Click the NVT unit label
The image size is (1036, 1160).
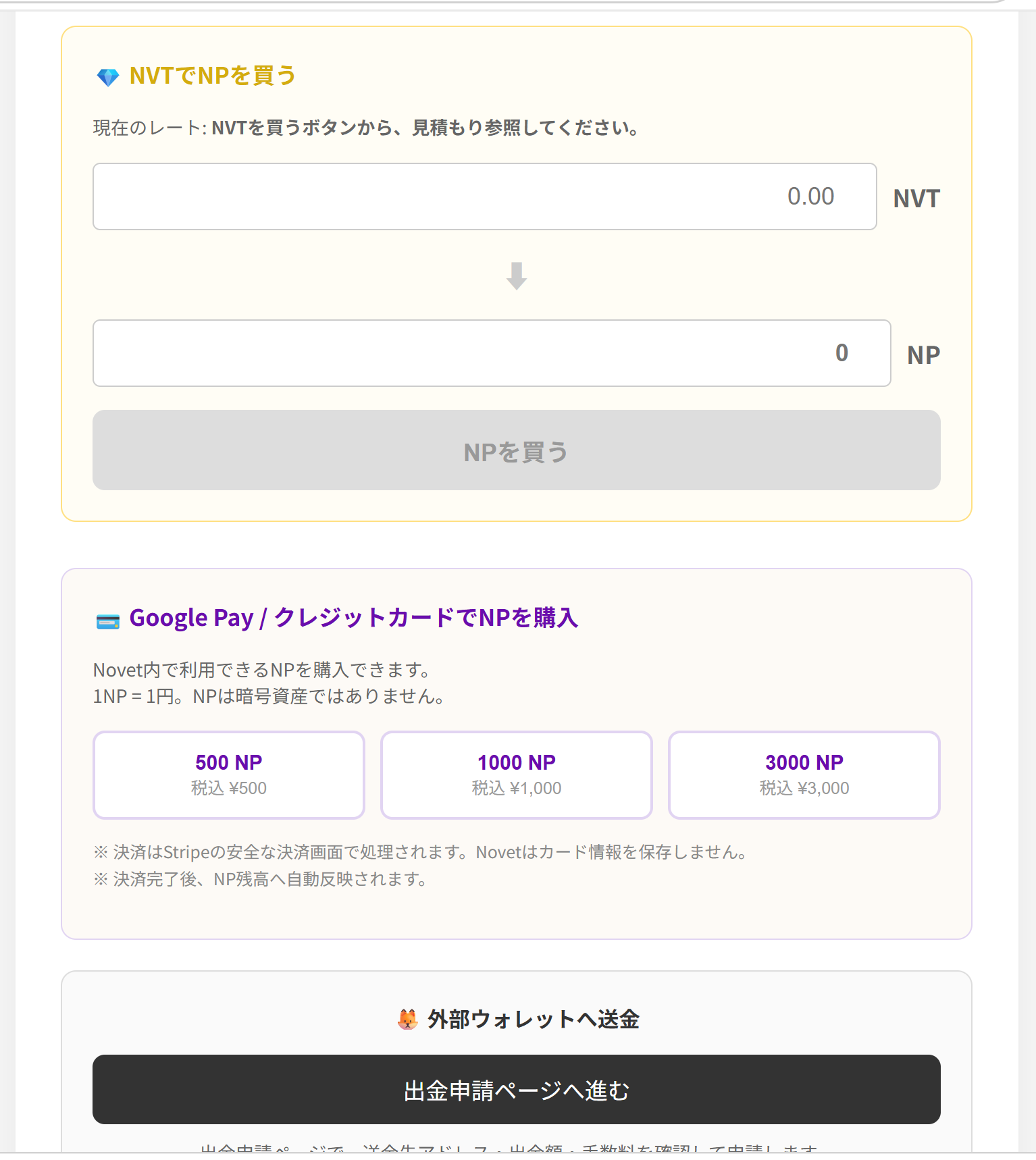(x=916, y=199)
